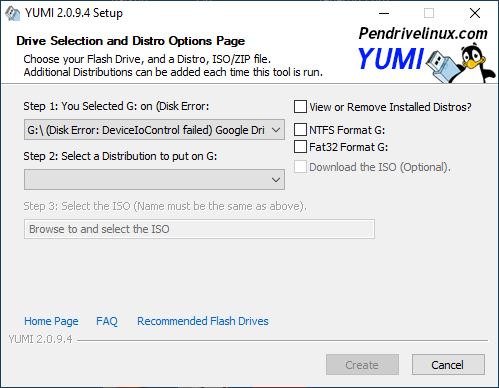
Task: Minimize the YUMI Setup window
Action: point(384,13)
